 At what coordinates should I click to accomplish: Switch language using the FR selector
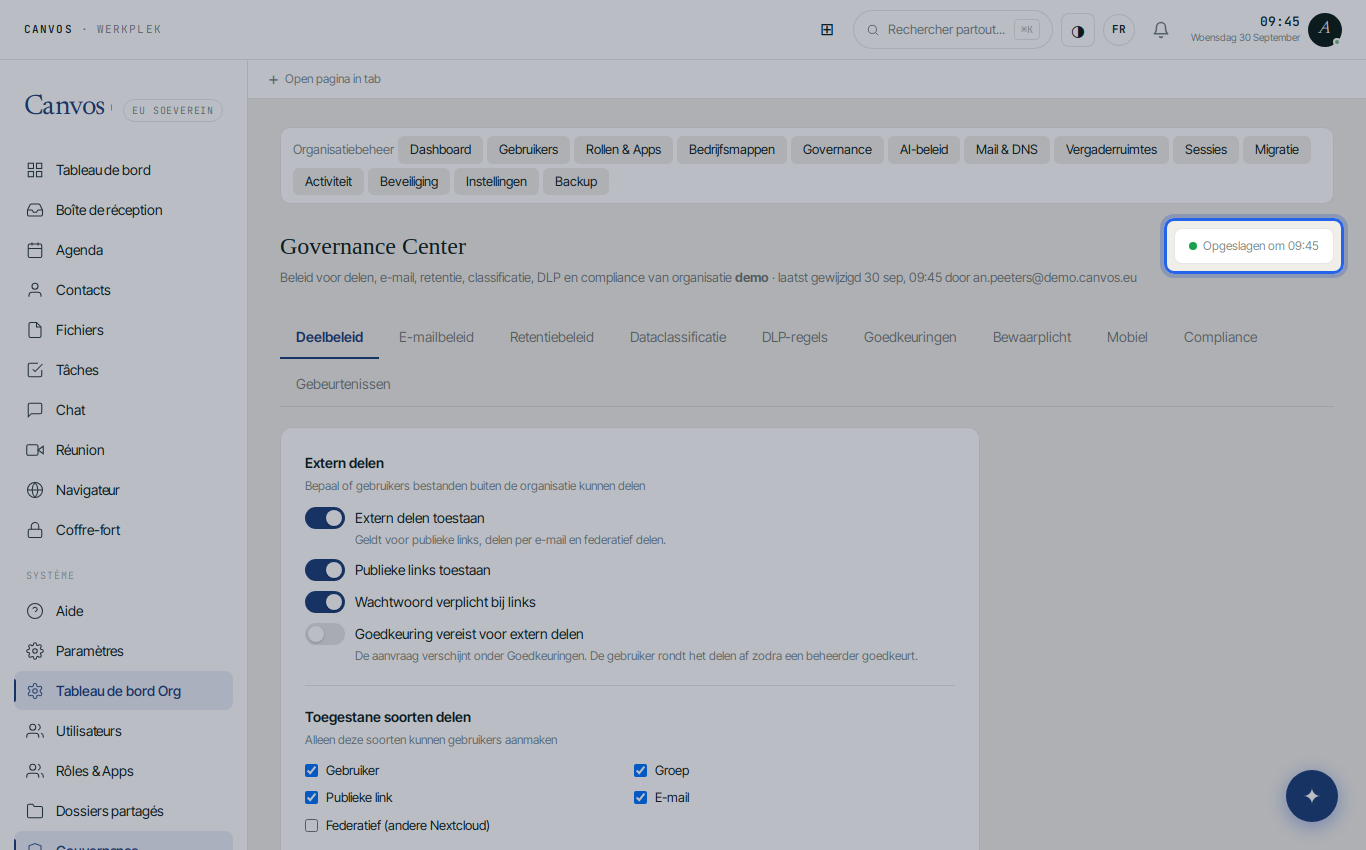1119,30
